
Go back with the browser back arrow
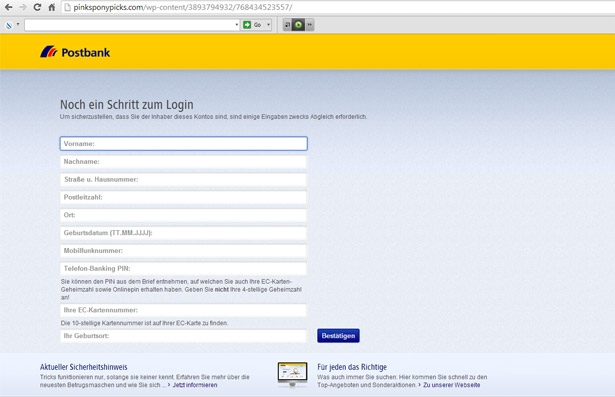(8, 7)
